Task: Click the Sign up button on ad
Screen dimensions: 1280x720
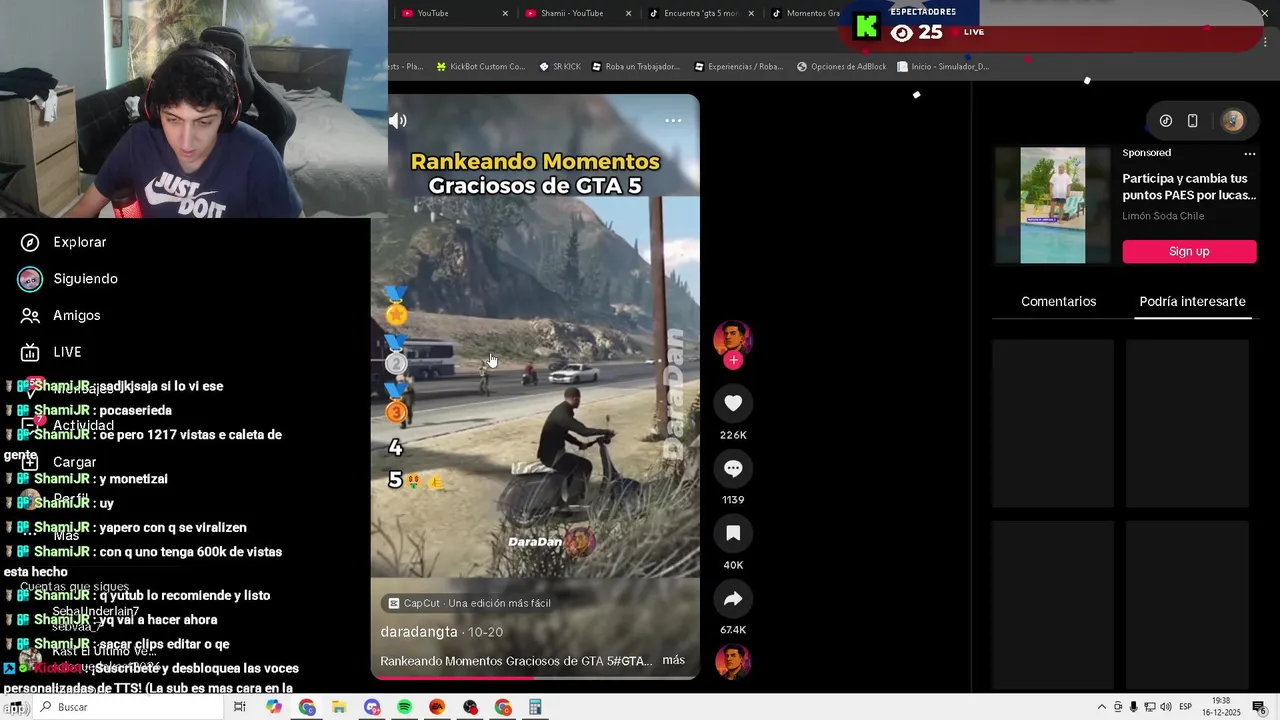Action: [x=1189, y=251]
